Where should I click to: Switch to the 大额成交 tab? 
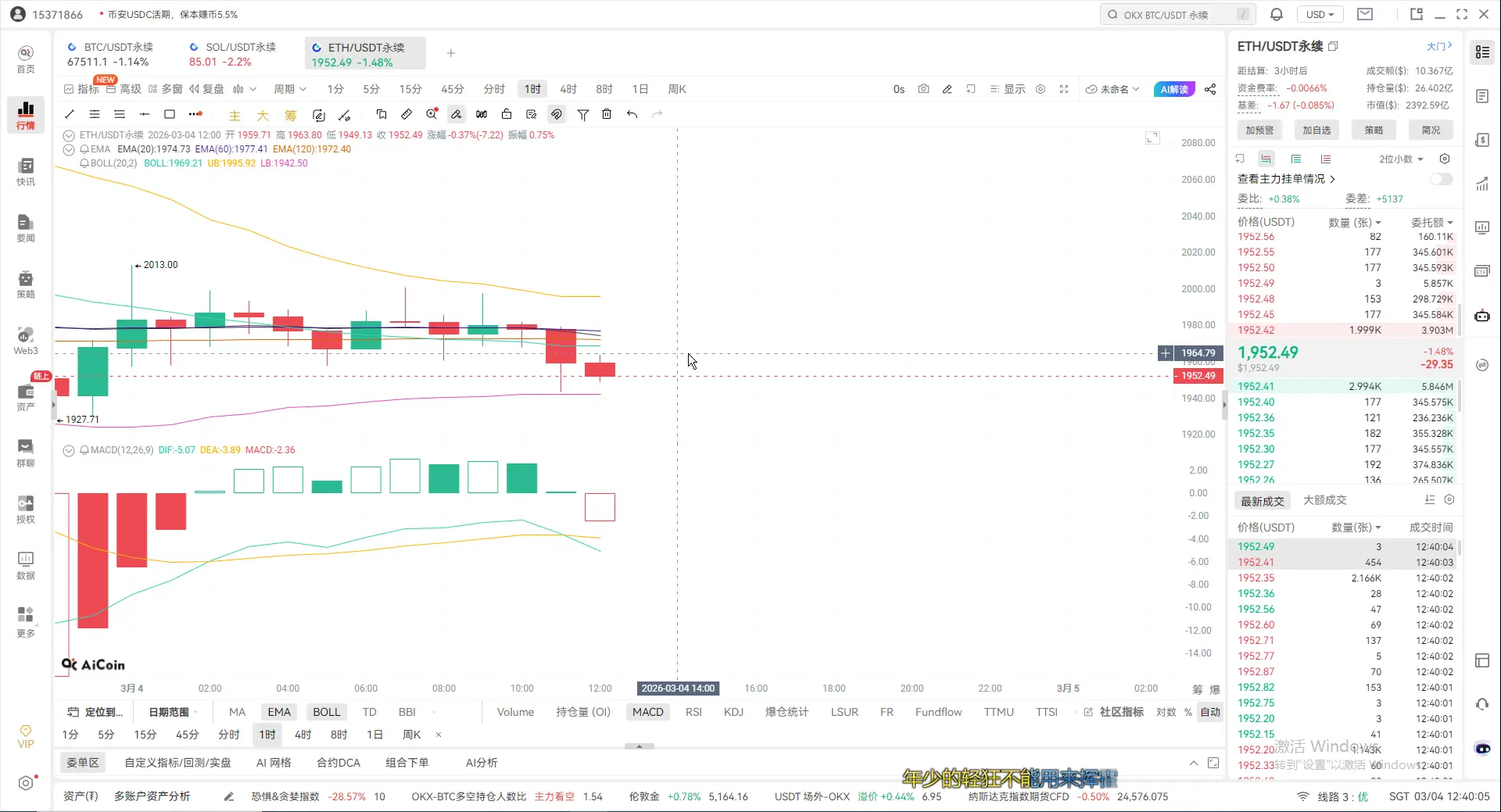(x=1325, y=500)
